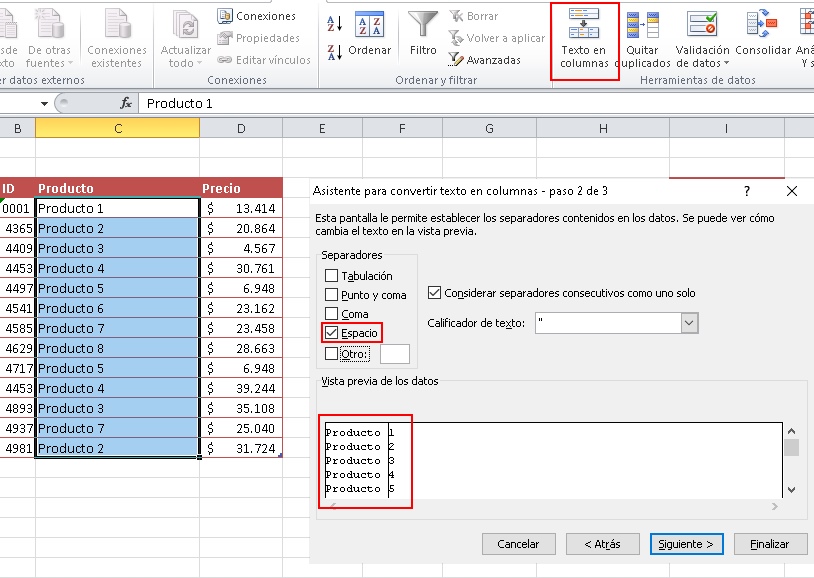This screenshot has width=814, height=578.
Task: Click Finalizar to complete the wizard
Action: coord(769,544)
